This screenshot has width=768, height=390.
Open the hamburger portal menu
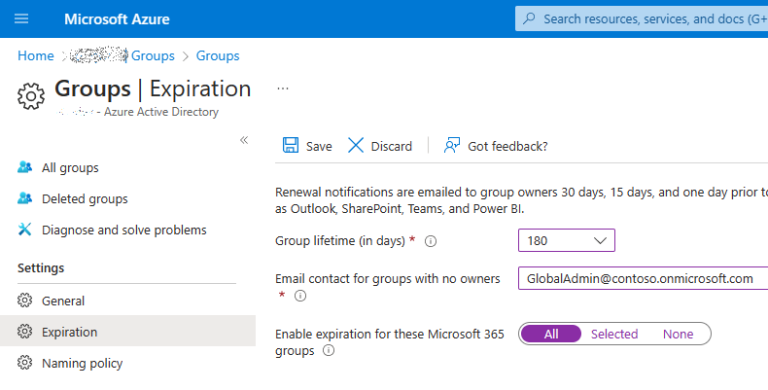[21, 19]
